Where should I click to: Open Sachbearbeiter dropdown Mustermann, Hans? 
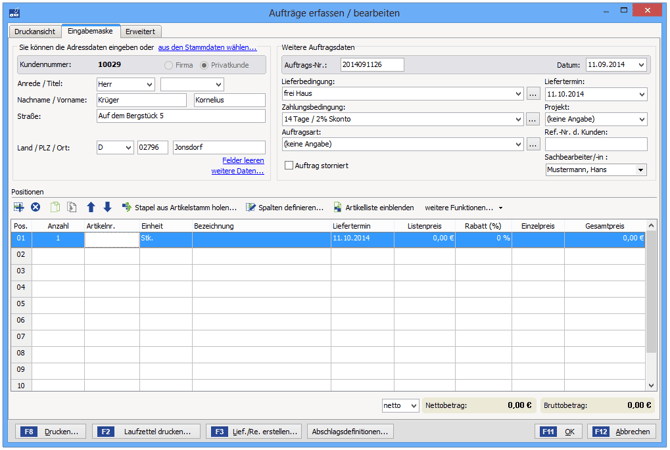[x=640, y=170]
